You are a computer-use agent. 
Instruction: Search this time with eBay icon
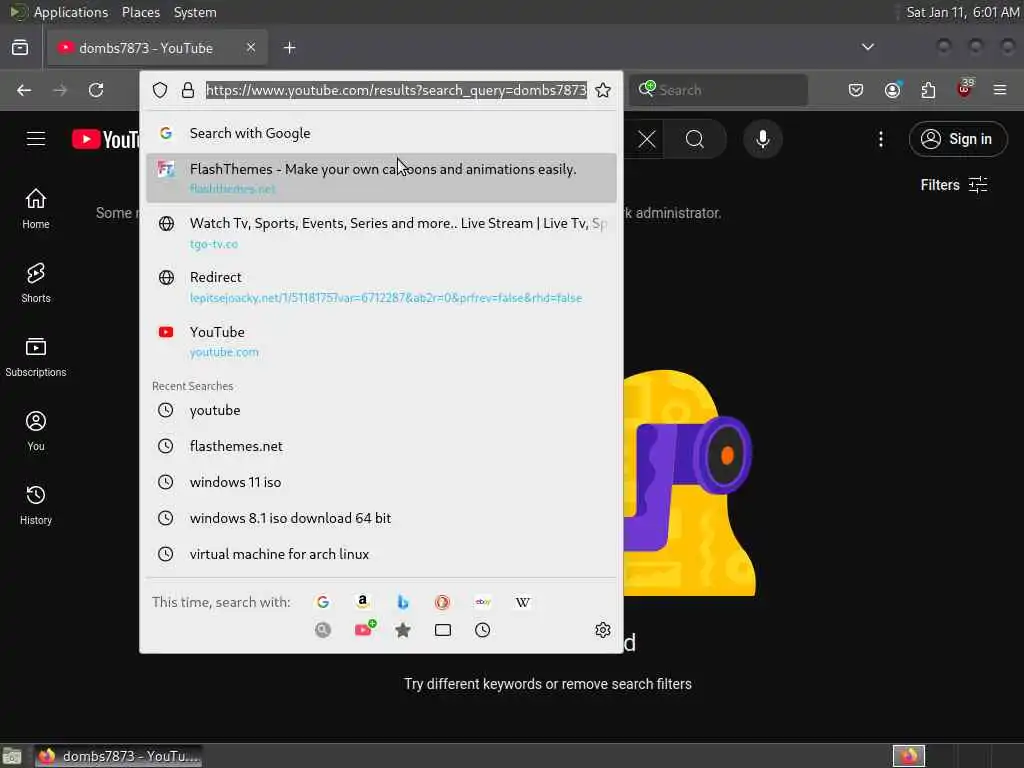tap(483, 602)
